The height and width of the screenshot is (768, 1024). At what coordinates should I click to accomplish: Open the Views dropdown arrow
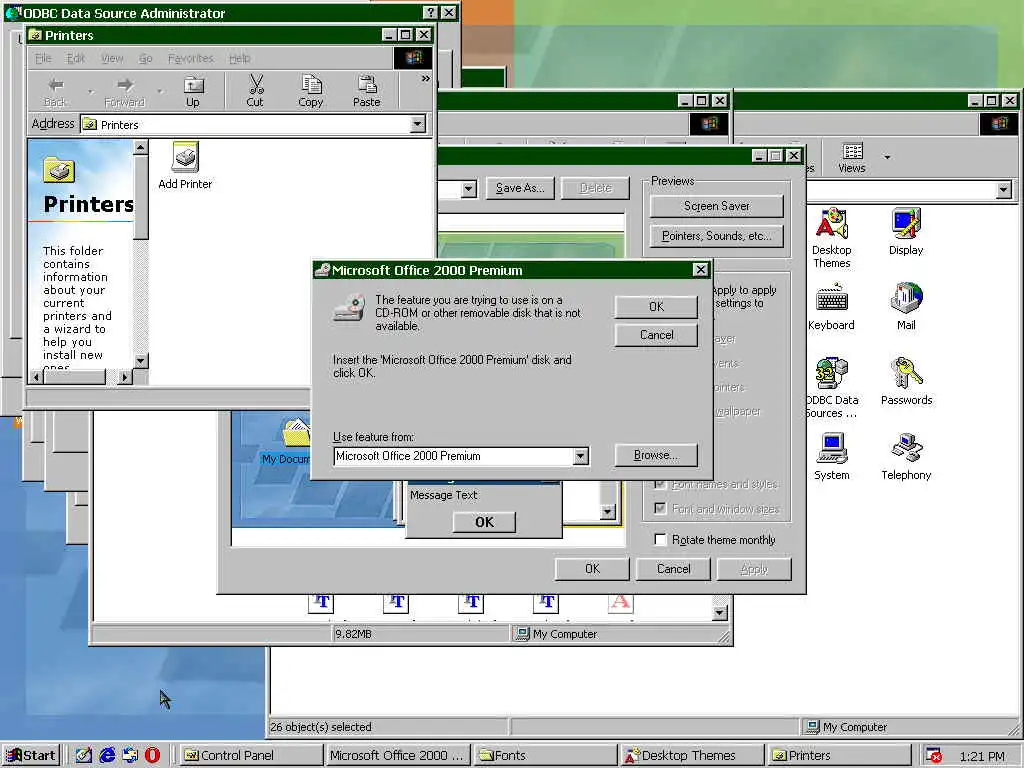click(887, 157)
